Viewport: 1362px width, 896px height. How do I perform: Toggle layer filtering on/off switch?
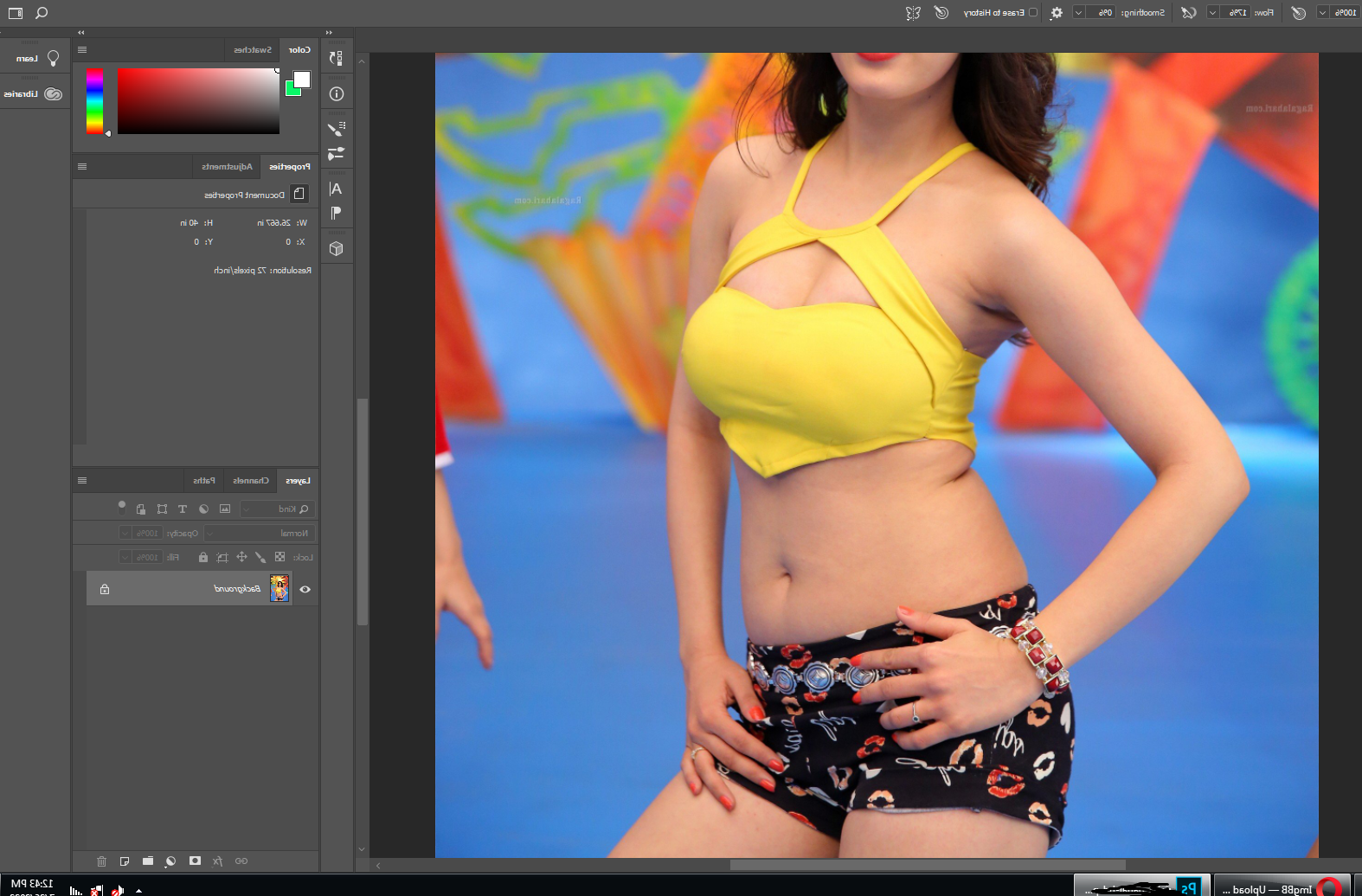[122, 507]
